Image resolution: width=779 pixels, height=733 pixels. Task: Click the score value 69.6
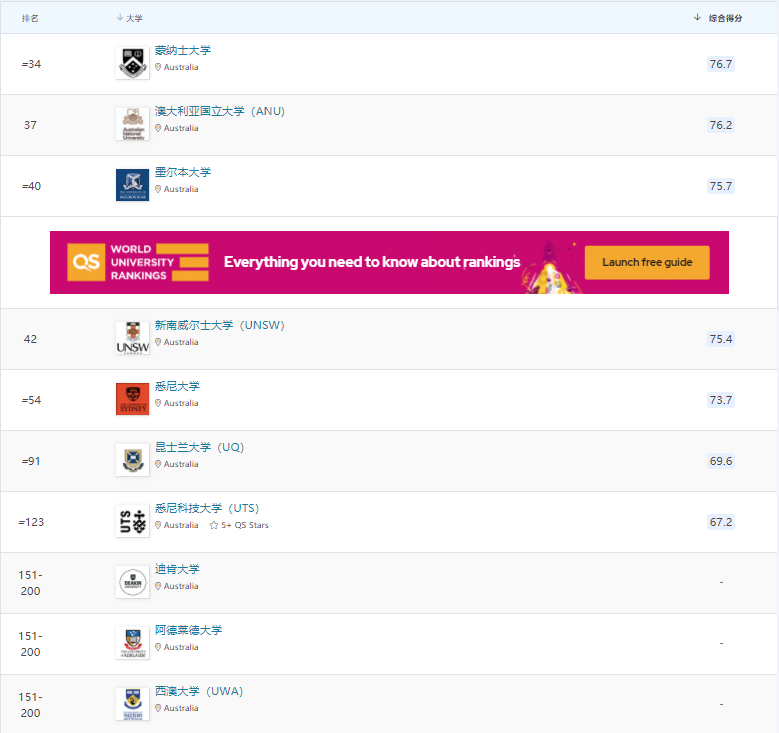point(720,461)
